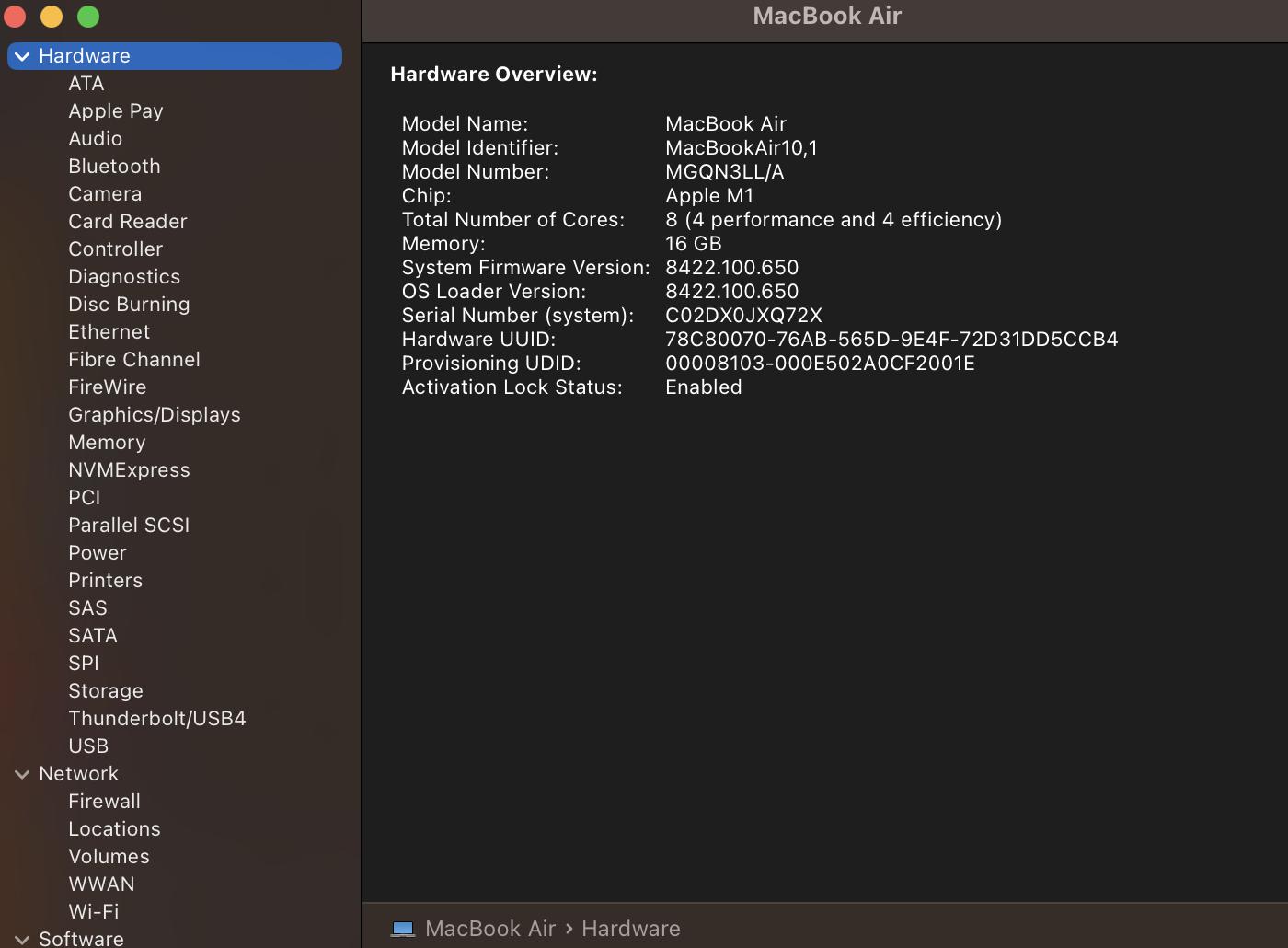Click the Apple M1 chip value
Viewport: 1288px width, 948px height.
709,196
